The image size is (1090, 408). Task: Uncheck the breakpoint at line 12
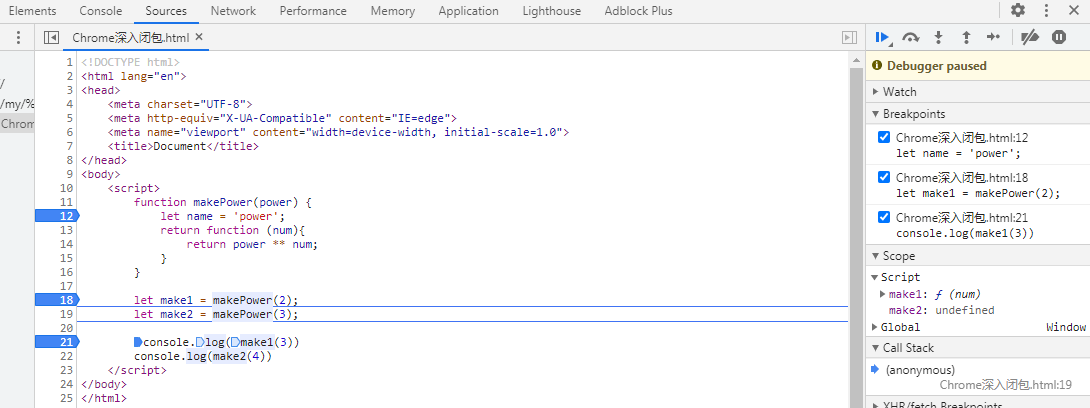point(884,137)
